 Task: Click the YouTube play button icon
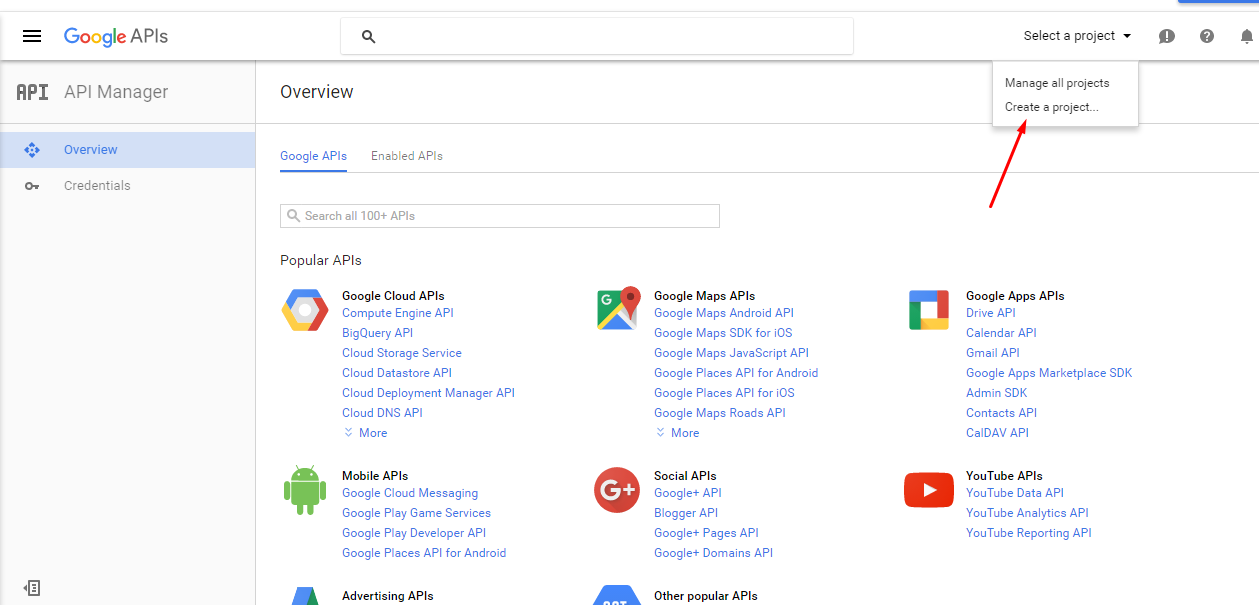(x=929, y=490)
